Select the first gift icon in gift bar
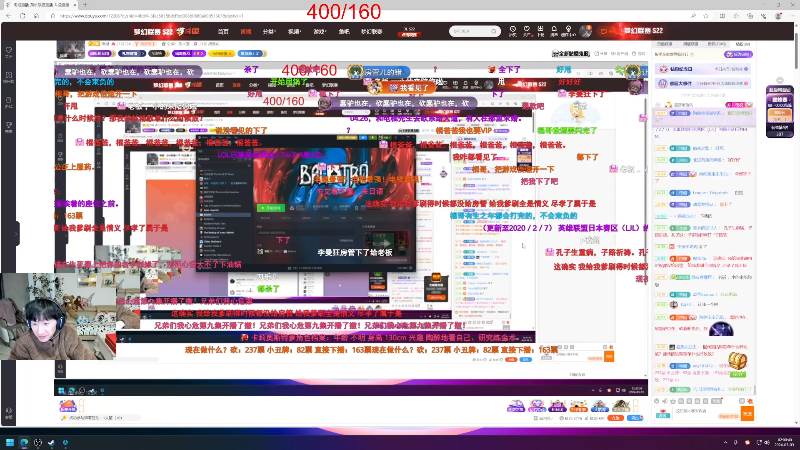This screenshot has width=800, height=450. (x=516, y=406)
